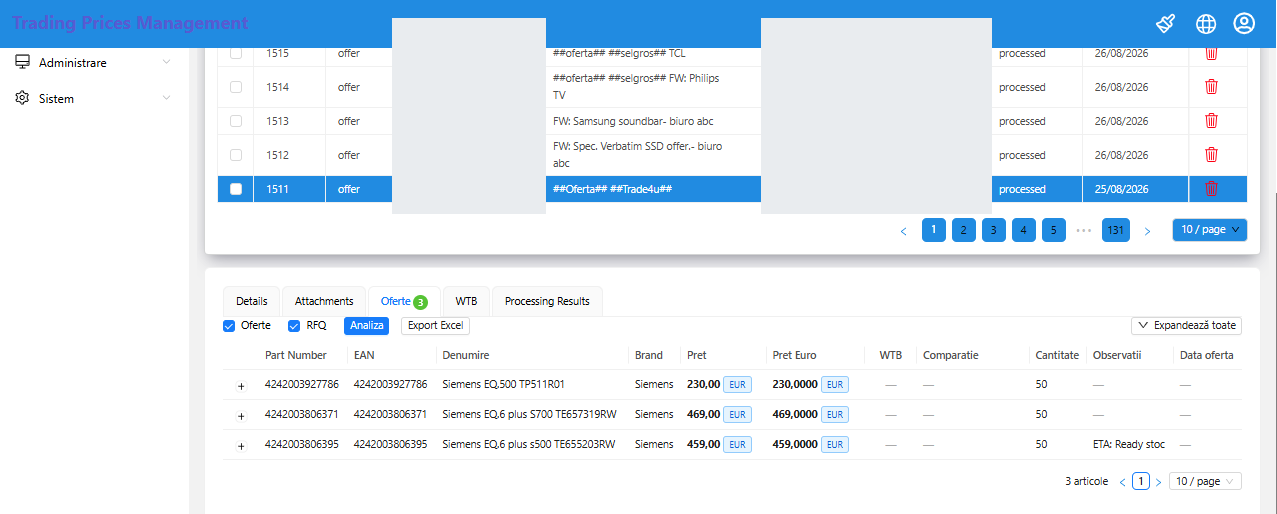
Task: Uncheck the Oferte filter checkbox
Action: (229, 326)
